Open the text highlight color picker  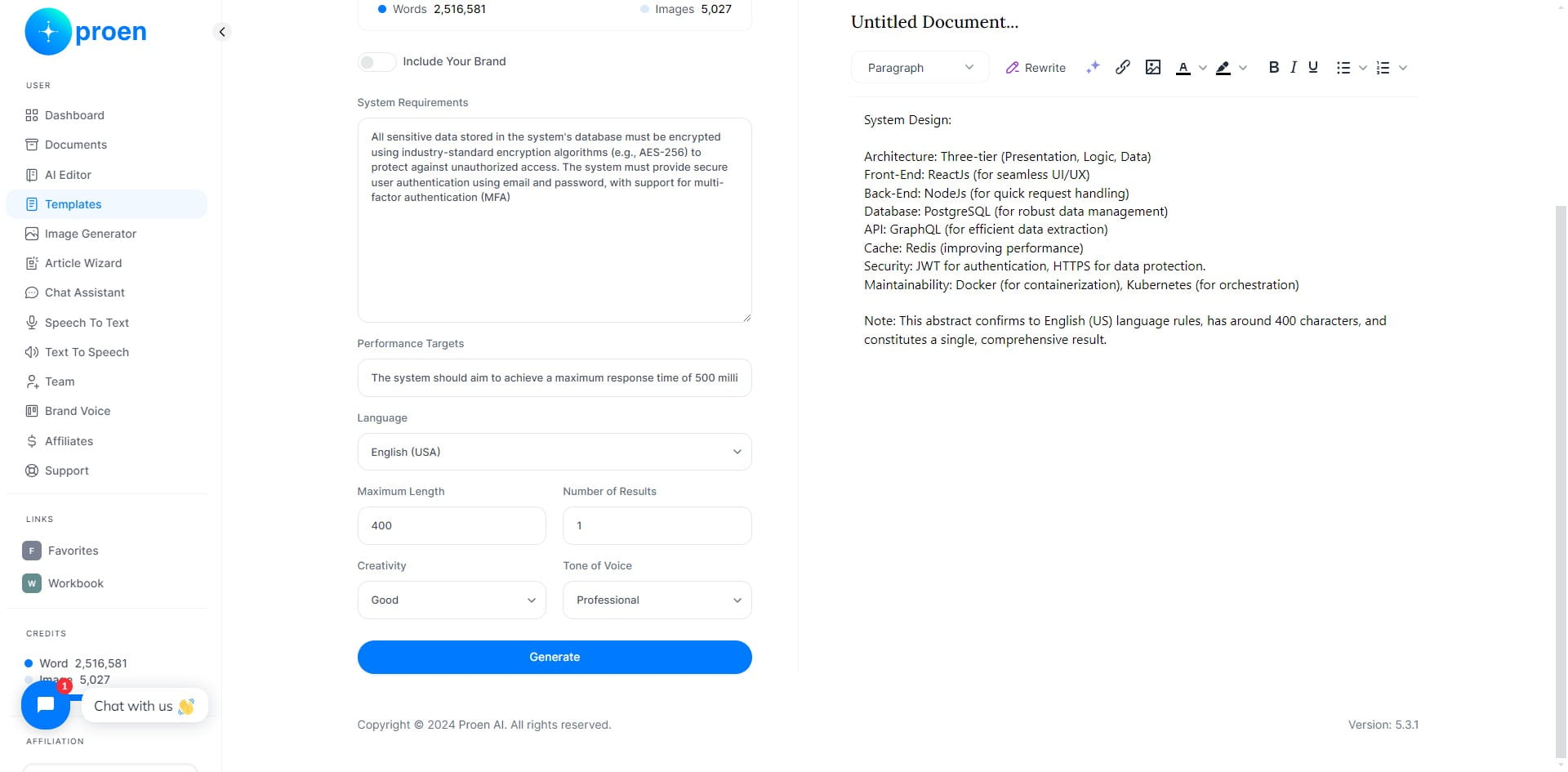(1223, 68)
